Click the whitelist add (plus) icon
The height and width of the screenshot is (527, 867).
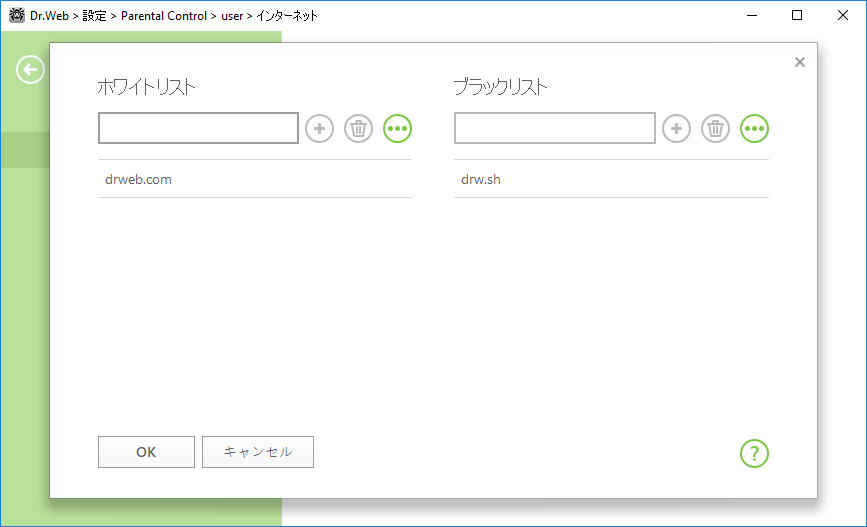coord(320,129)
